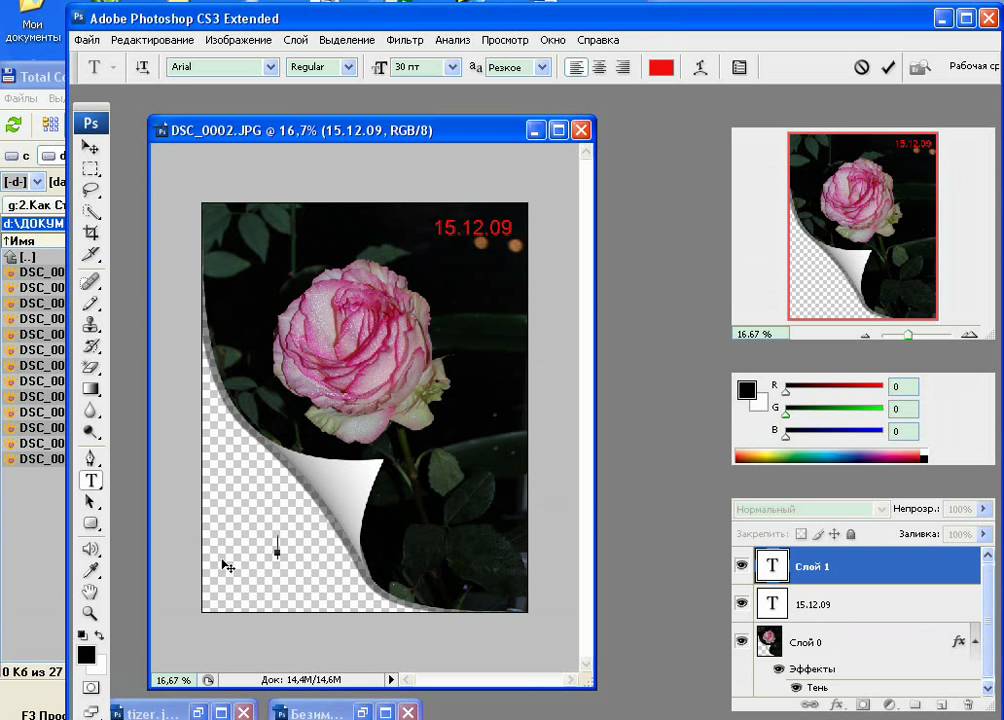Open the Файл menu

[87, 40]
